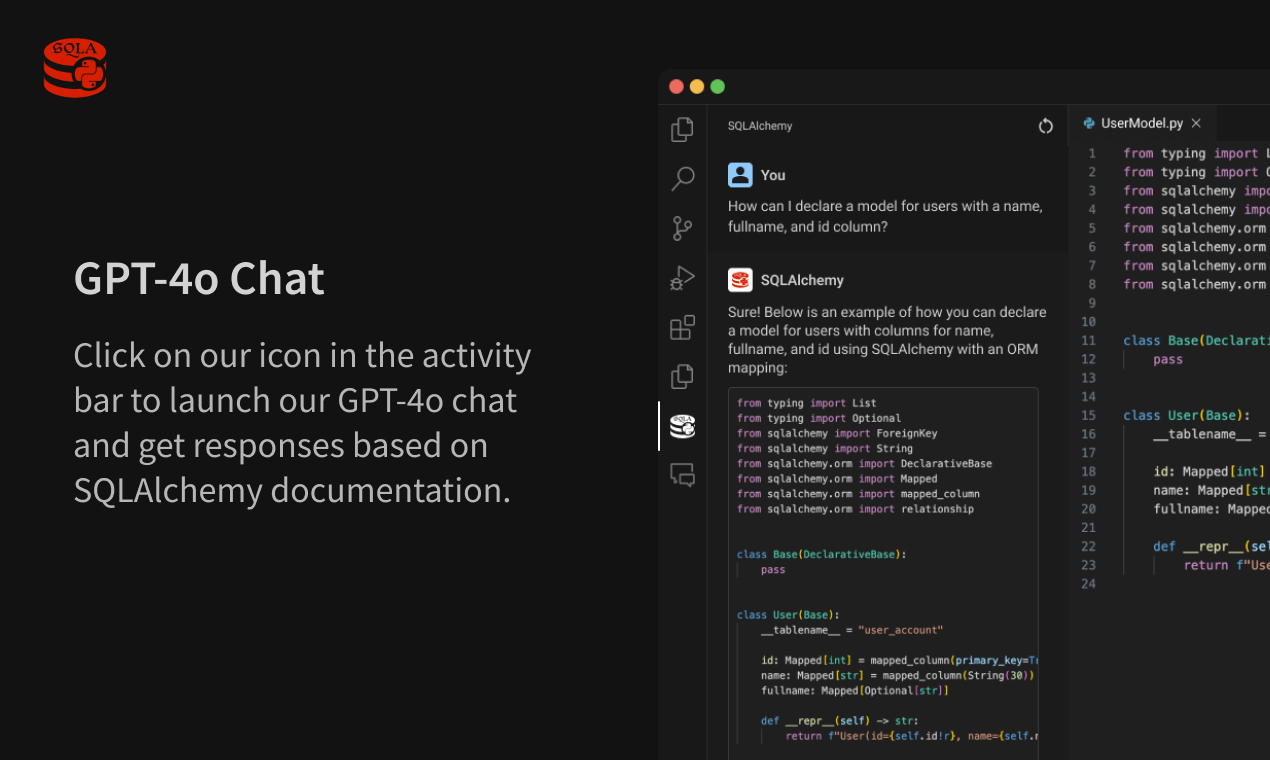Screen dimensions: 1270x760
Task: Click line number 15 in editor gutter
Action: (x=1089, y=415)
